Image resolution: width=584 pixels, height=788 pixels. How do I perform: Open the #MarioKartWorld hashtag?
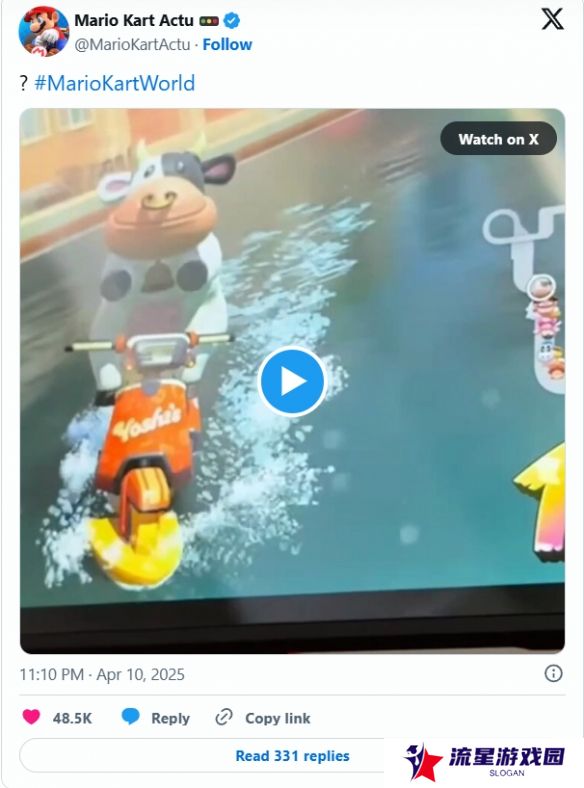click(115, 83)
